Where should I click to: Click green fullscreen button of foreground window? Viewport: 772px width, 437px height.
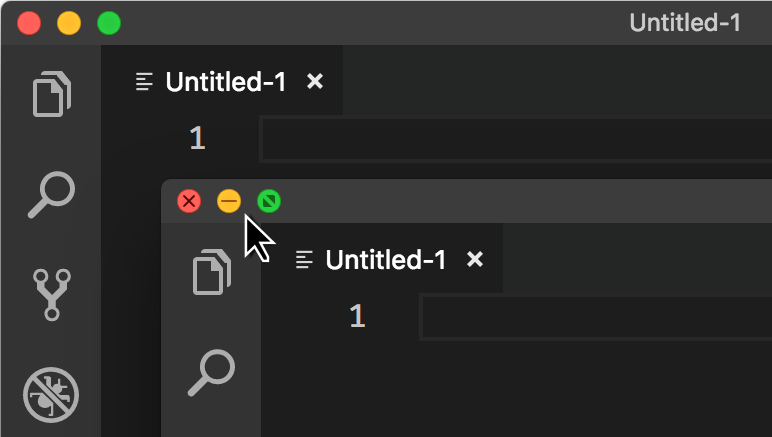coord(269,201)
